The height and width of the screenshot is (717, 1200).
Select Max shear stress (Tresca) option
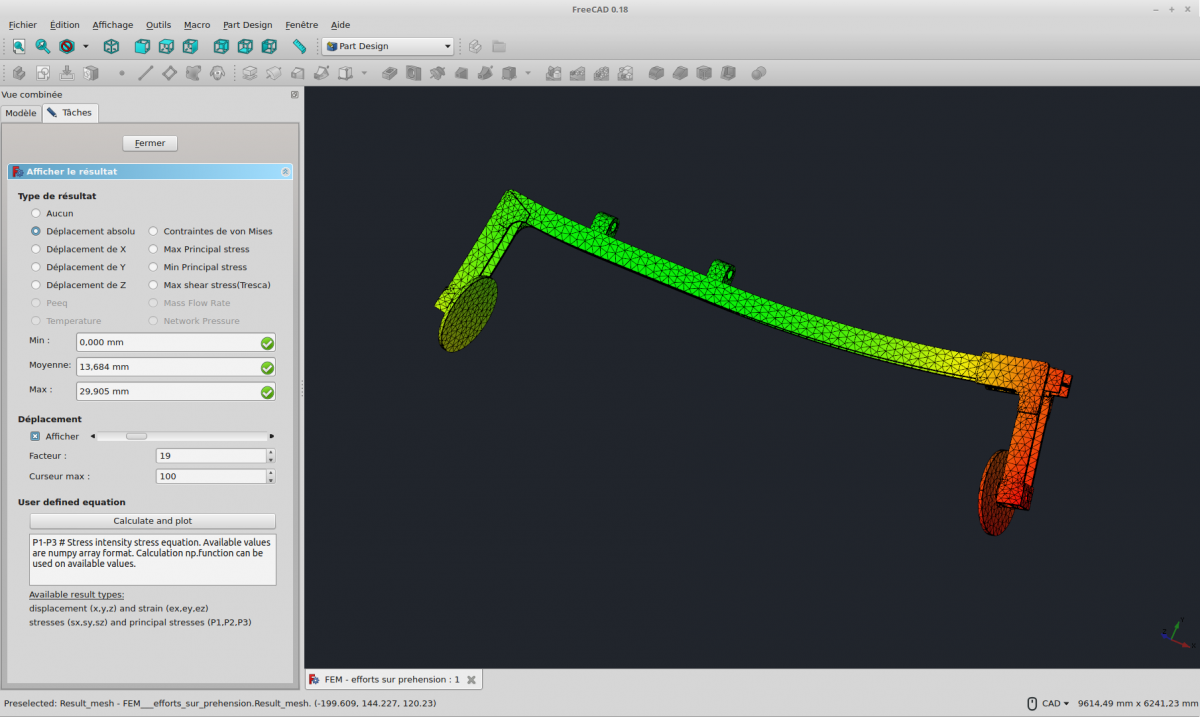[154, 285]
